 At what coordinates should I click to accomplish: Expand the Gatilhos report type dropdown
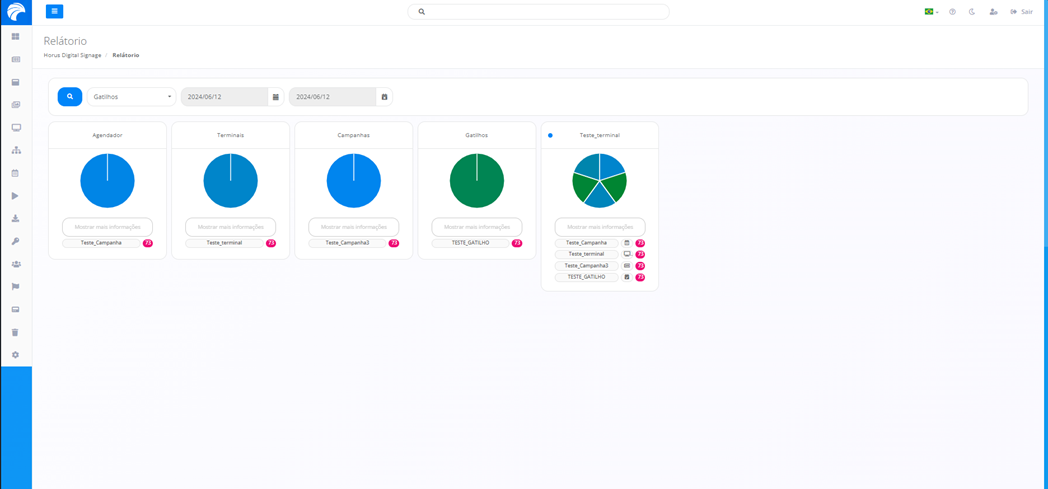coord(131,97)
